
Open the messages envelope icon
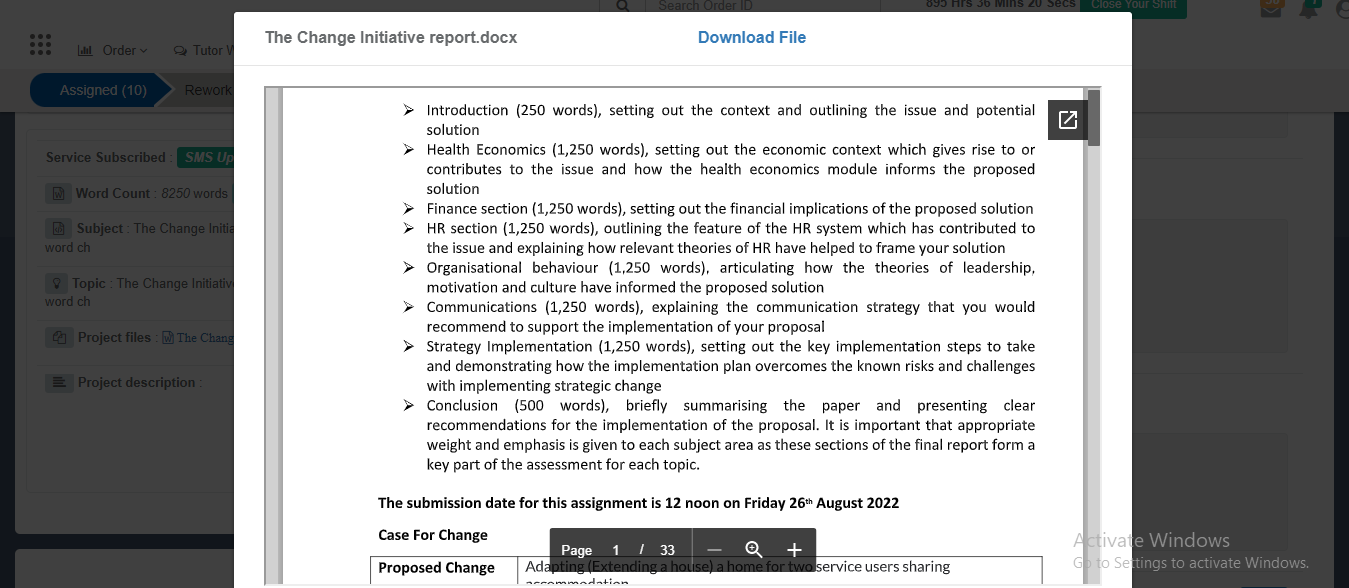(x=1271, y=10)
